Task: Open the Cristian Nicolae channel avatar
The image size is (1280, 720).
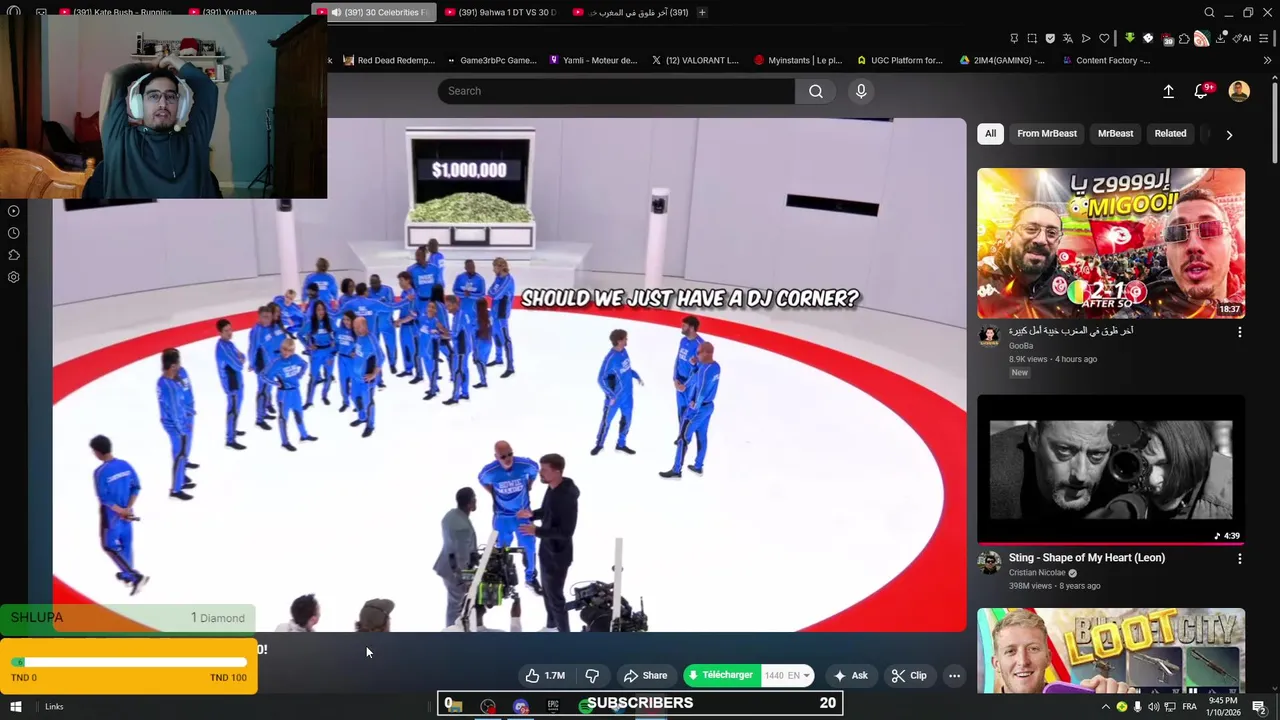Action: coord(989,562)
